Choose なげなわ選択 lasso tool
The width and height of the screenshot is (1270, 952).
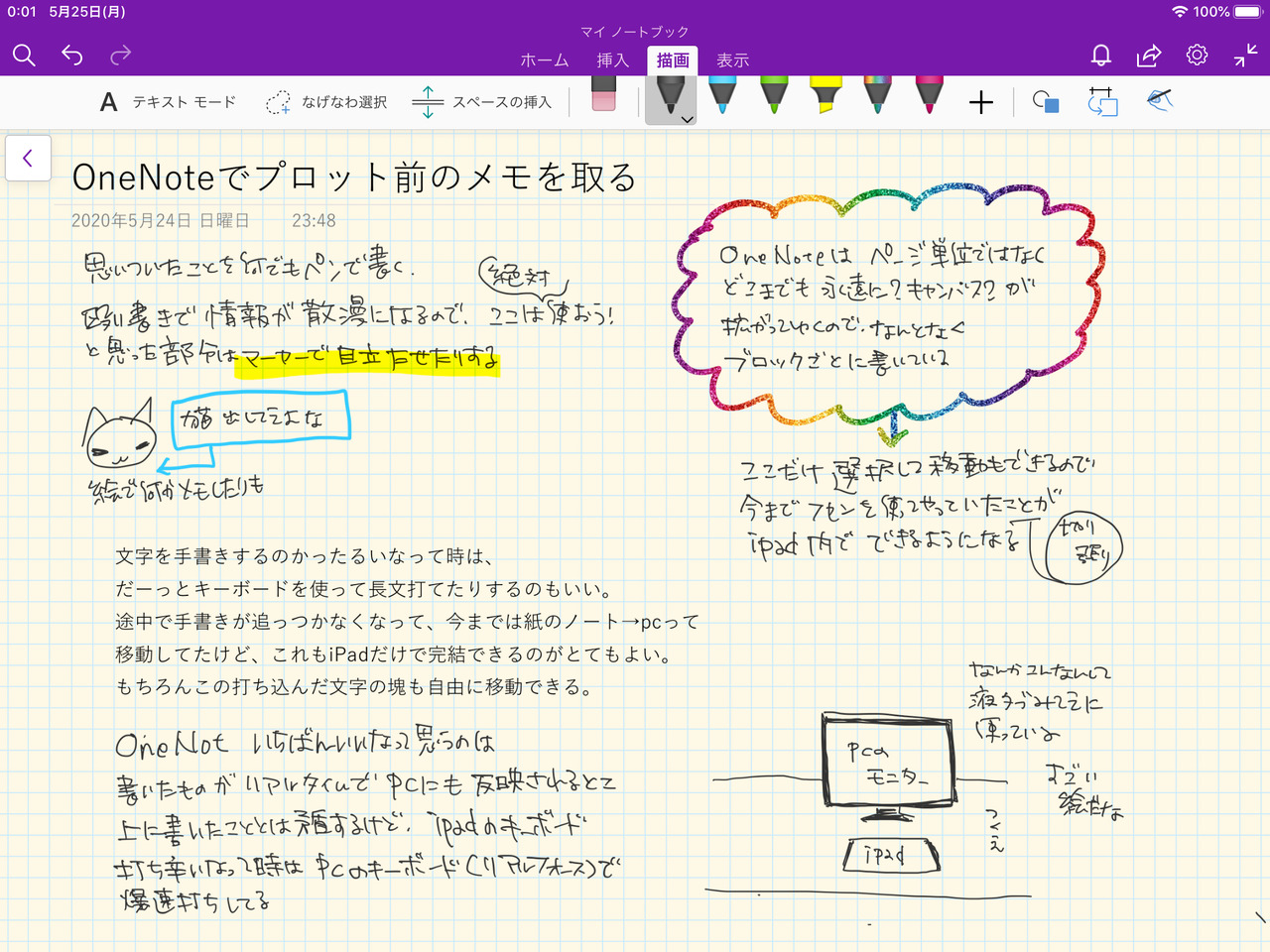tap(326, 102)
